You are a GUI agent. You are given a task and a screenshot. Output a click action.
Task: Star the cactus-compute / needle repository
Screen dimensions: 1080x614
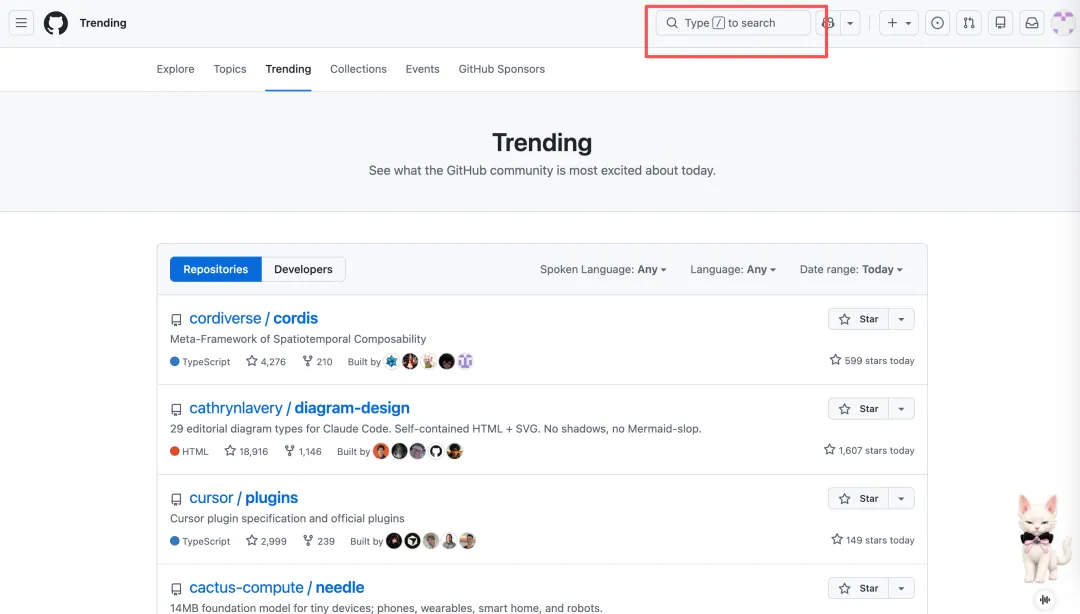coord(858,588)
